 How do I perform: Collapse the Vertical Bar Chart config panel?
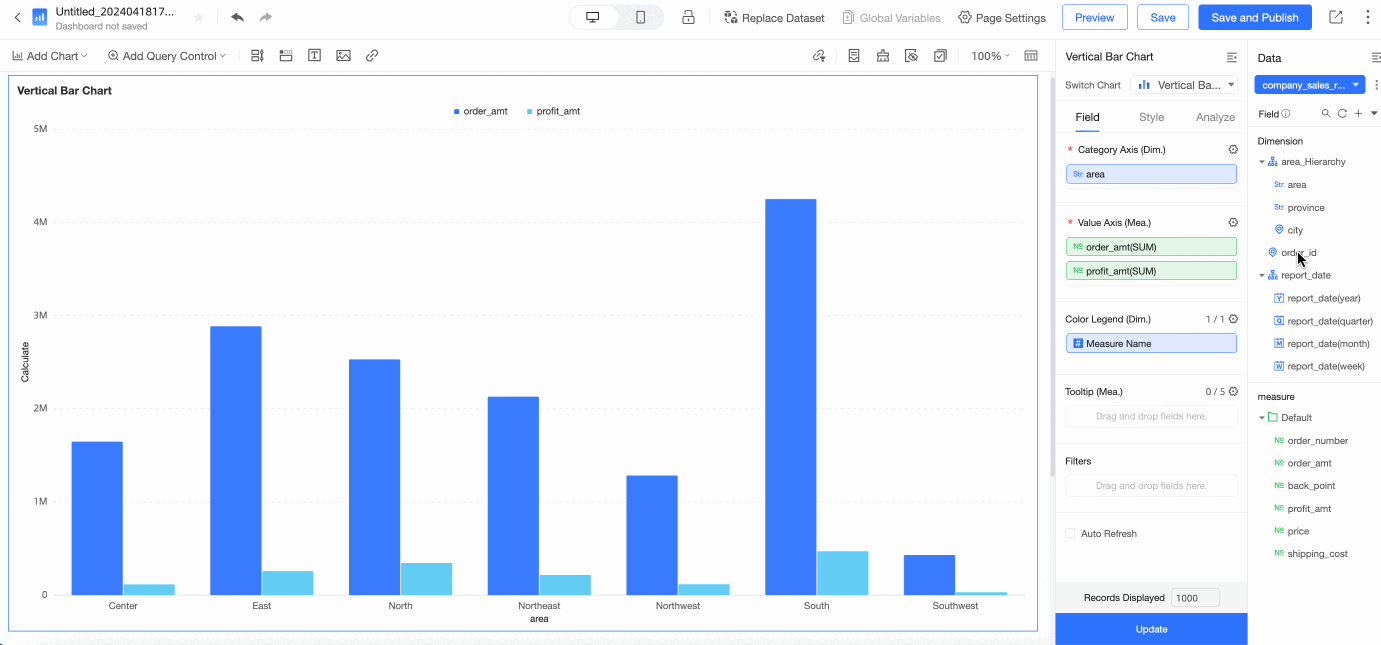pos(1232,57)
